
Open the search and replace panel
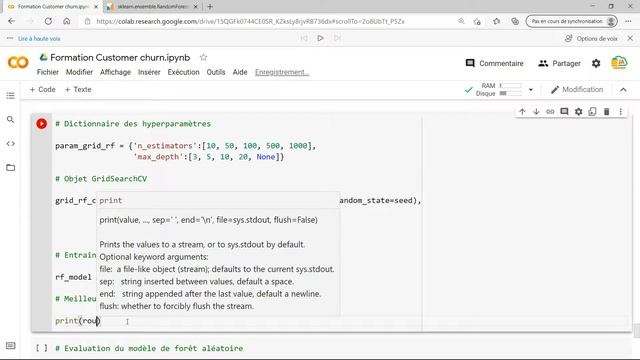pyautogui.click(x=11, y=120)
